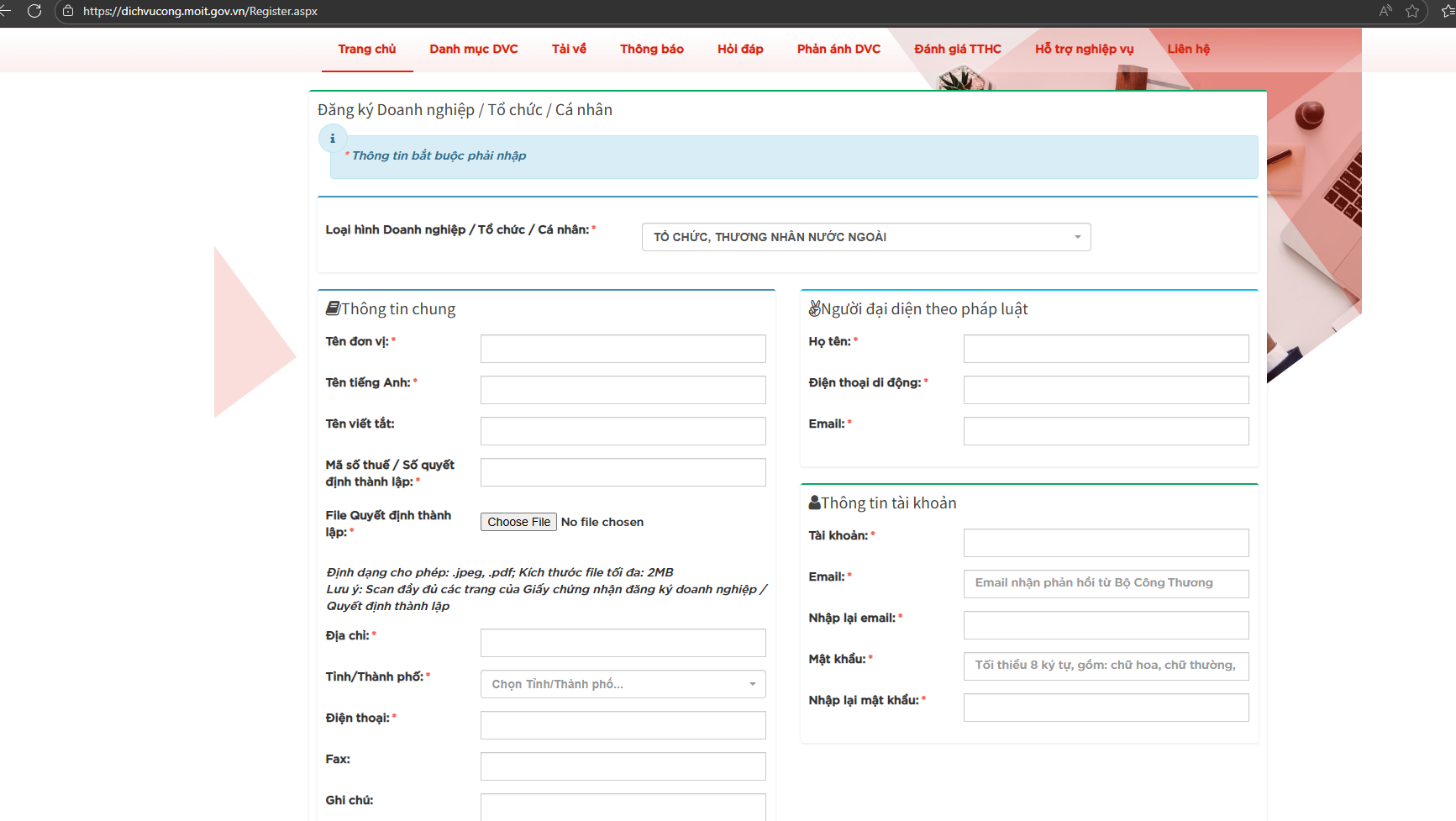This screenshot has width=1456, height=821.
Task: Open the Trang chủ menu tab
Action: (367, 49)
